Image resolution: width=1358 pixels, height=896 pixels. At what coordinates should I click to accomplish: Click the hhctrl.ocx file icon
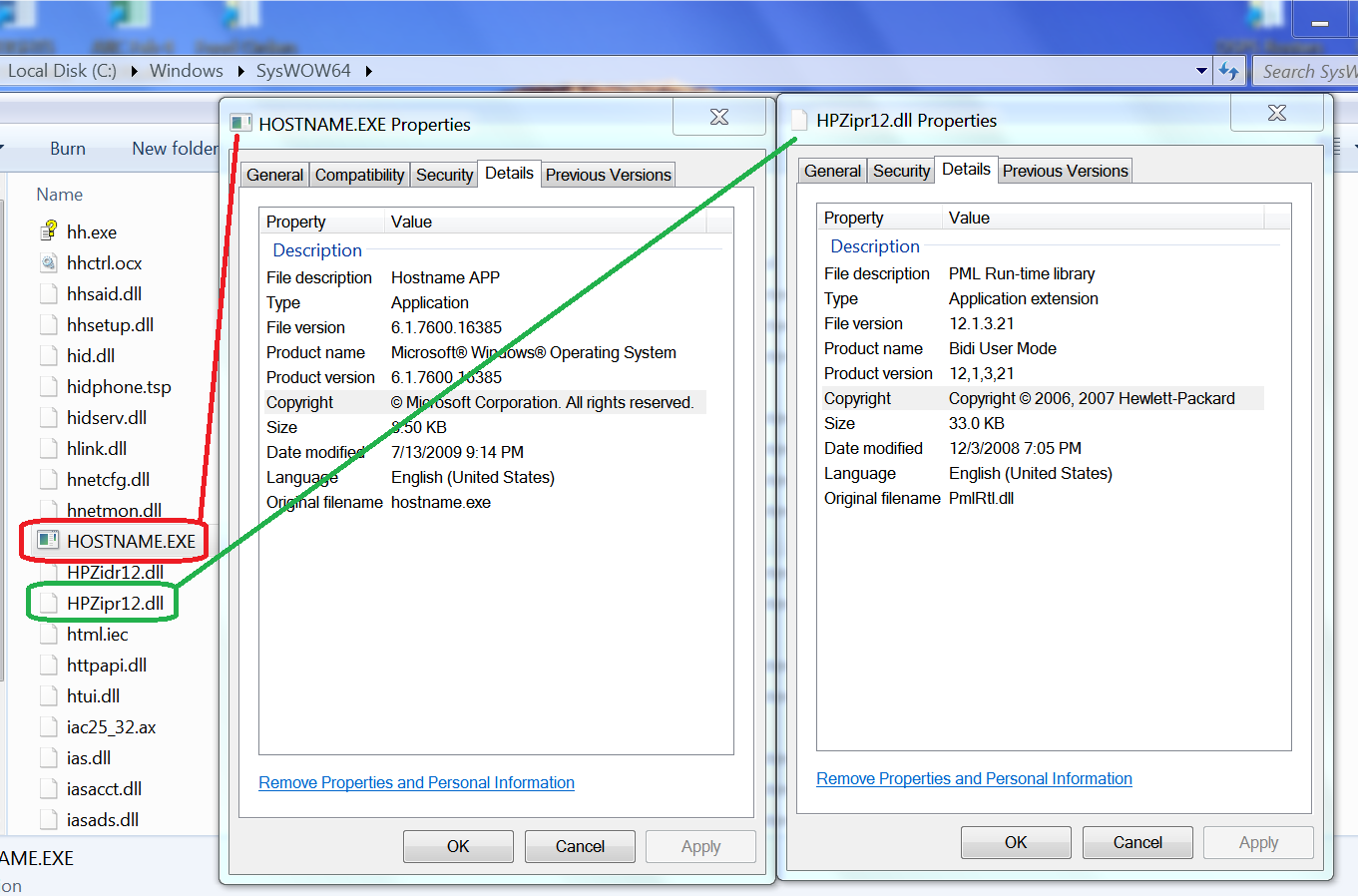[49, 262]
